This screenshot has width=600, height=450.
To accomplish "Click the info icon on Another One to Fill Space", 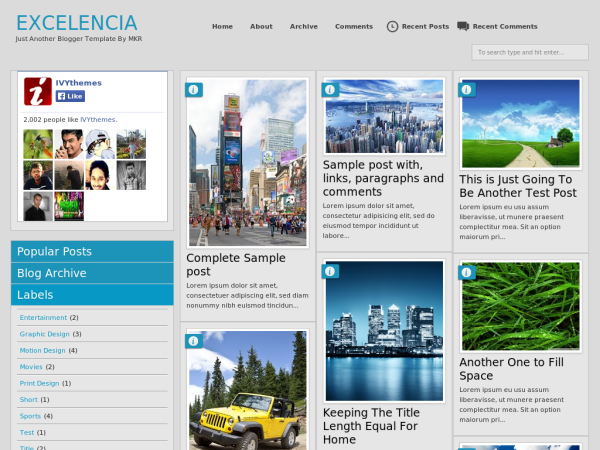I will [466, 272].
